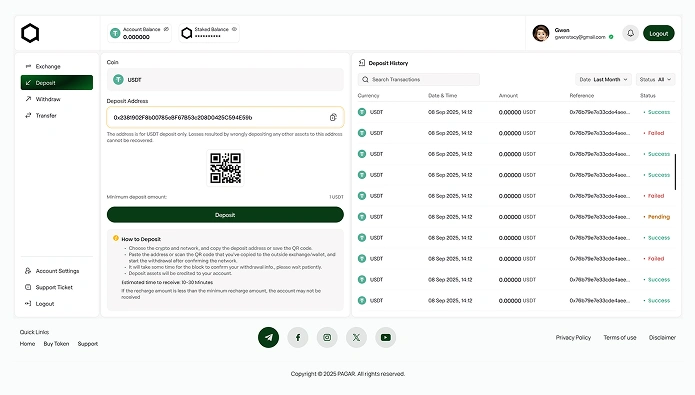Go to the Transfer menu item
This screenshot has height=395, width=695.
tap(57, 115)
